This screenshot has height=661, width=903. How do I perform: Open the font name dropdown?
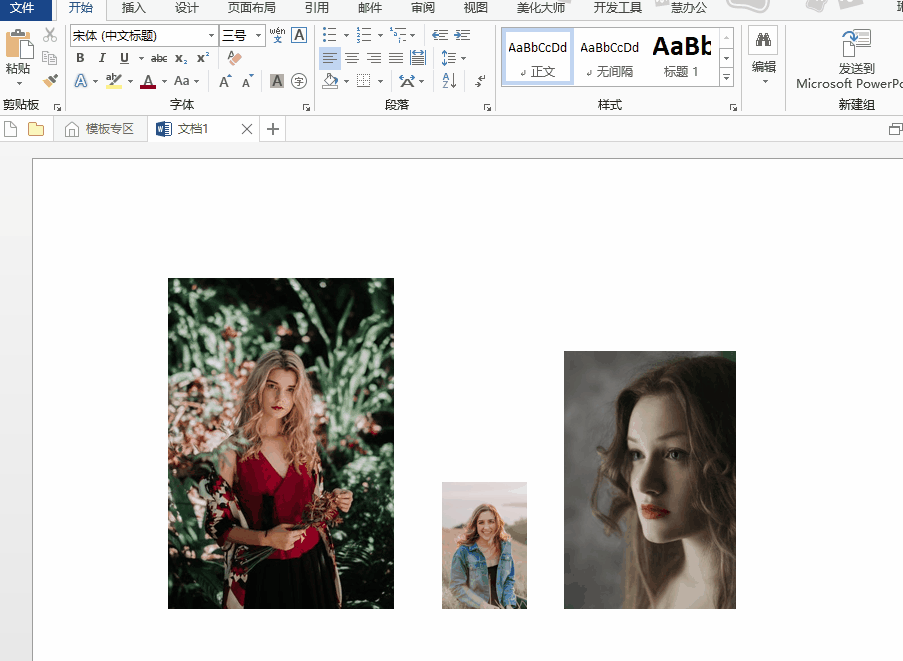click(x=211, y=36)
